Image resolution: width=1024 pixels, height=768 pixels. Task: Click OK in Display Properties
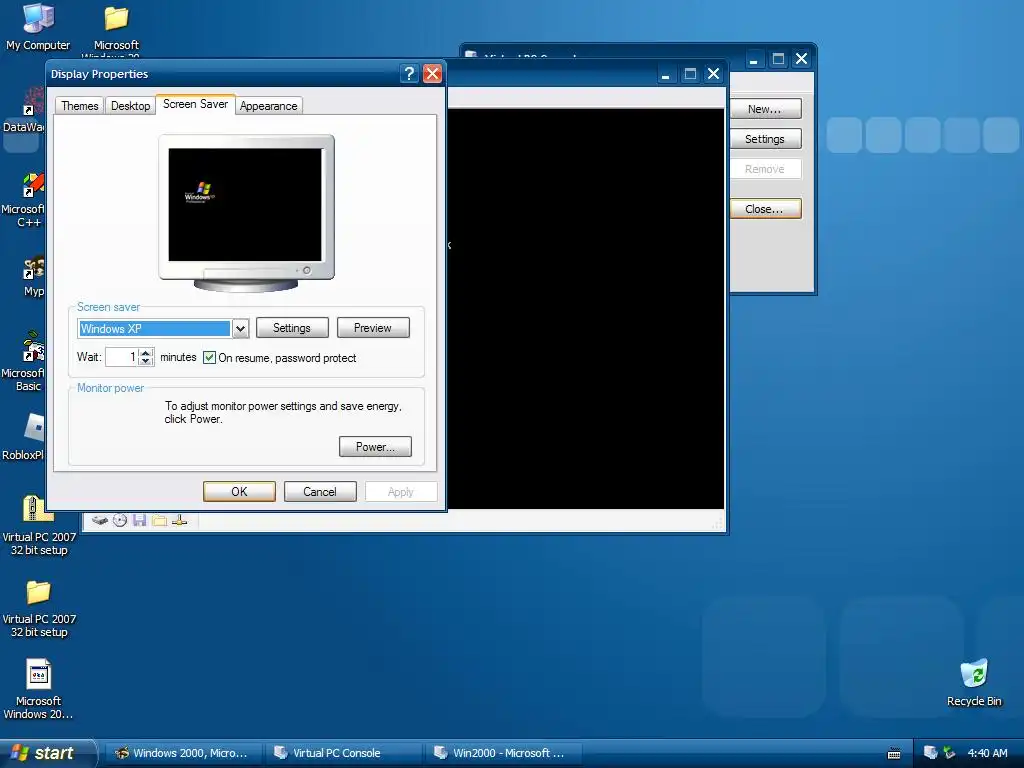[239, 492]
